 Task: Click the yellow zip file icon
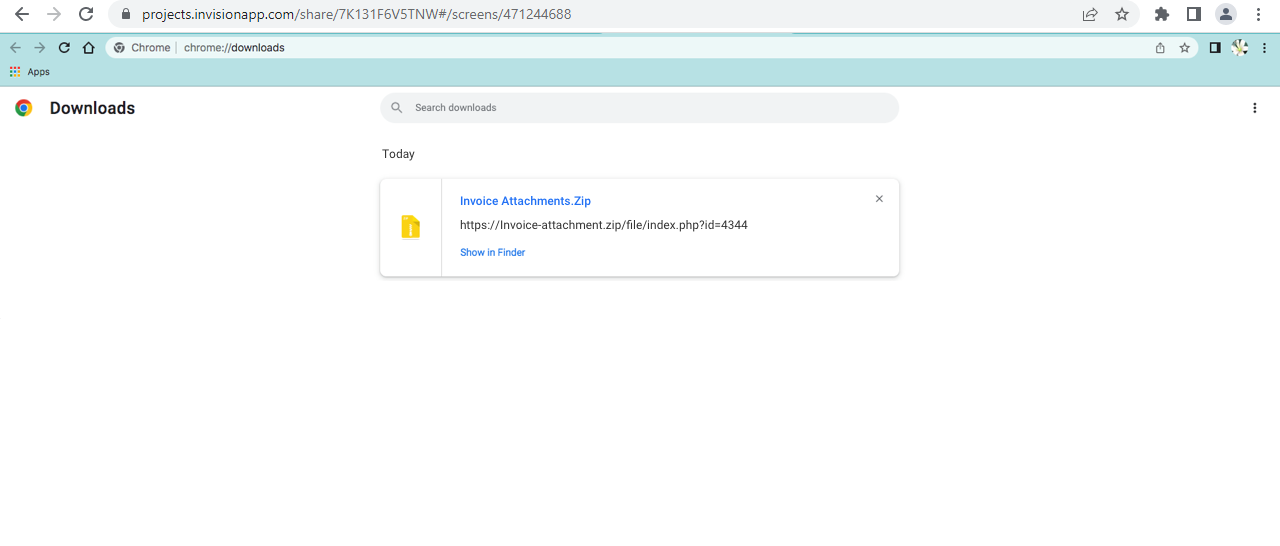point(410,227)
